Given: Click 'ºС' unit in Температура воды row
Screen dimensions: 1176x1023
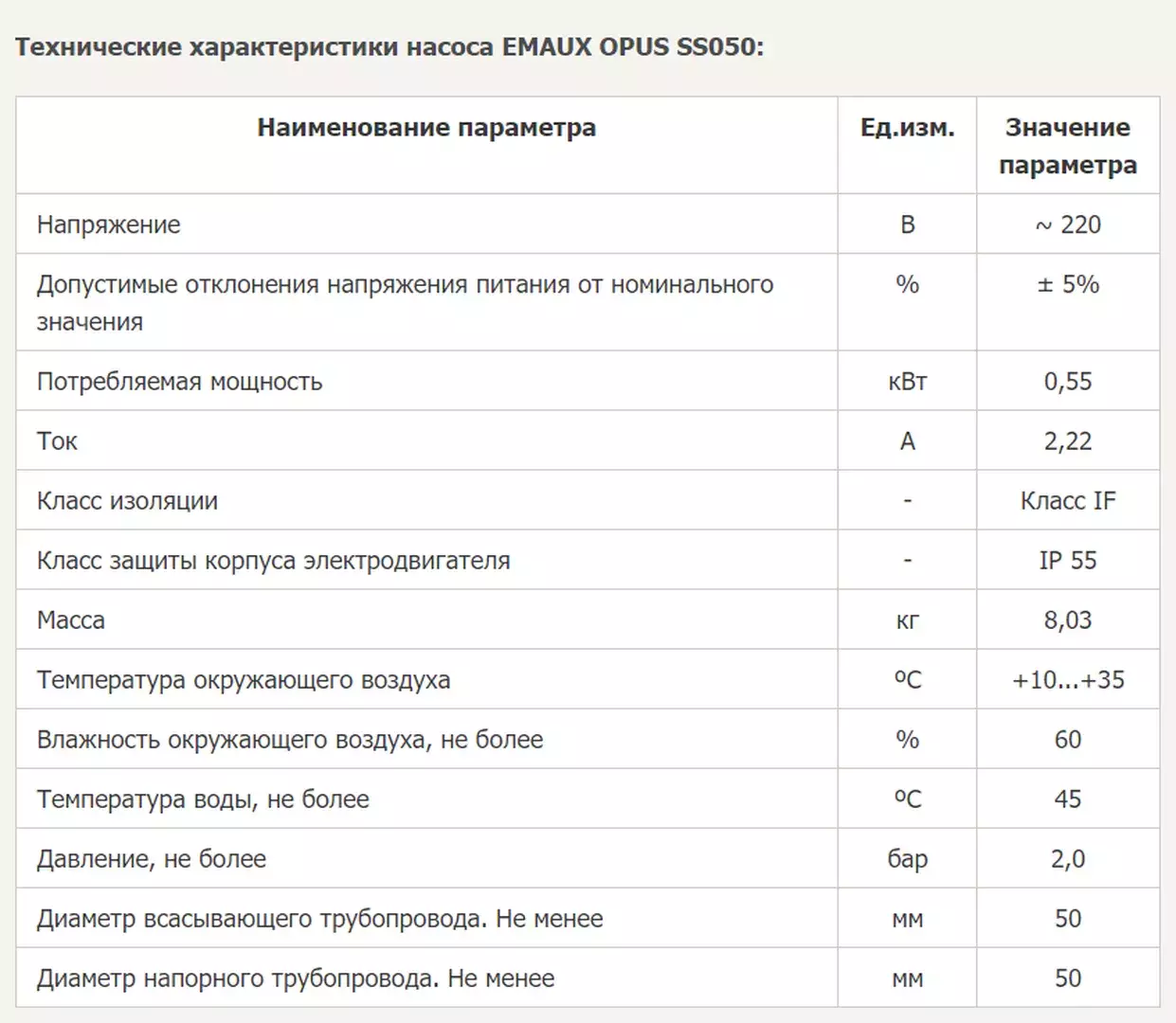Looking at the screenshot, I should [x=907, y=799].
